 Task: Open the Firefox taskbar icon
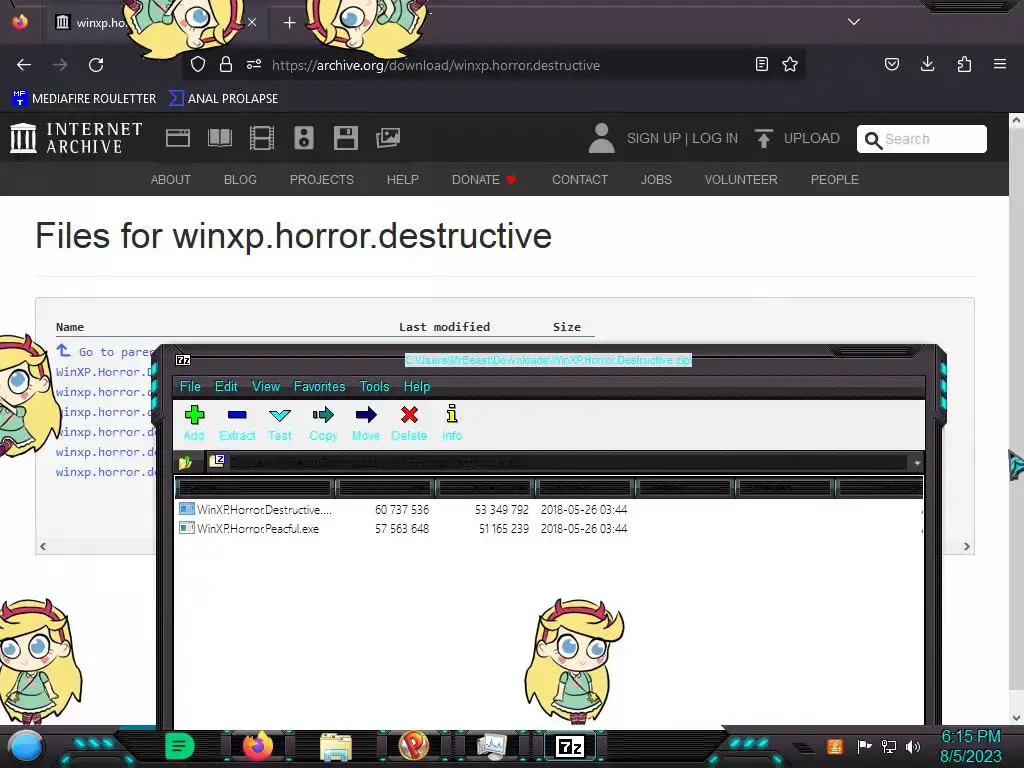(x=257, y=746)
